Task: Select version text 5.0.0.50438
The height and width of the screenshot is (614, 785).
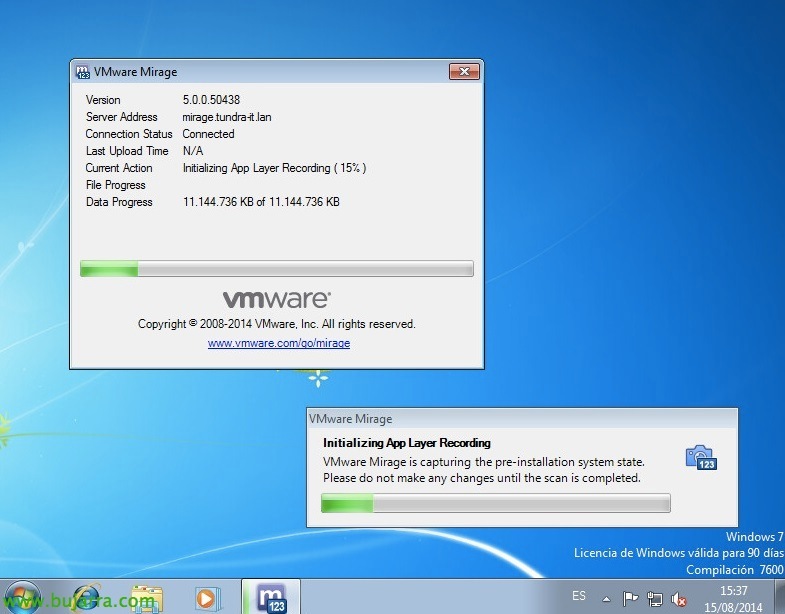Action: (211, 100)
